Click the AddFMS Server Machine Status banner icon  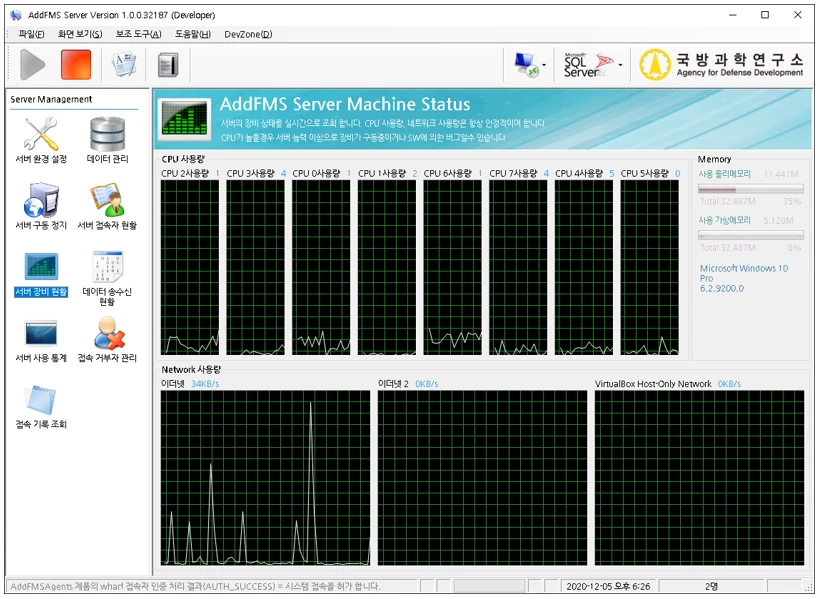(x=184, y=120)
